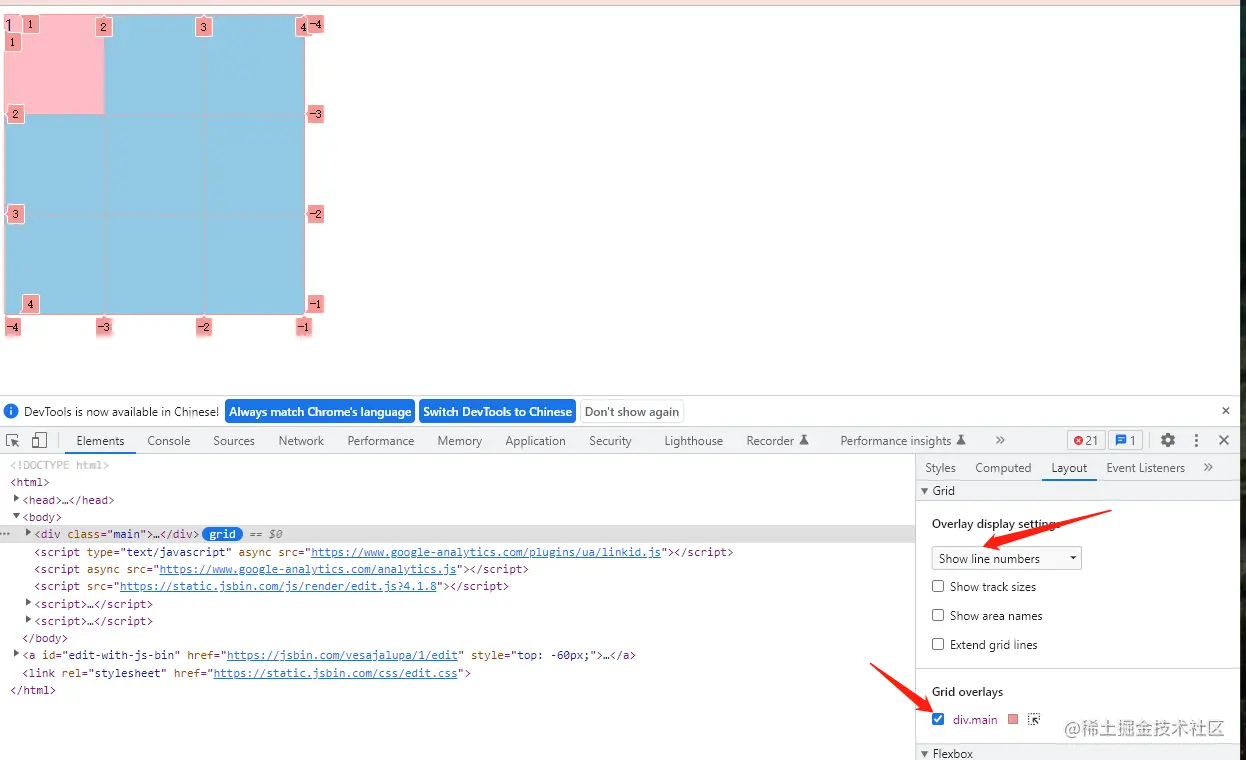Viewport: 1246px width, 760px height.
Task: Open the div.main overlay color swatch
Action: point(1013,719)
